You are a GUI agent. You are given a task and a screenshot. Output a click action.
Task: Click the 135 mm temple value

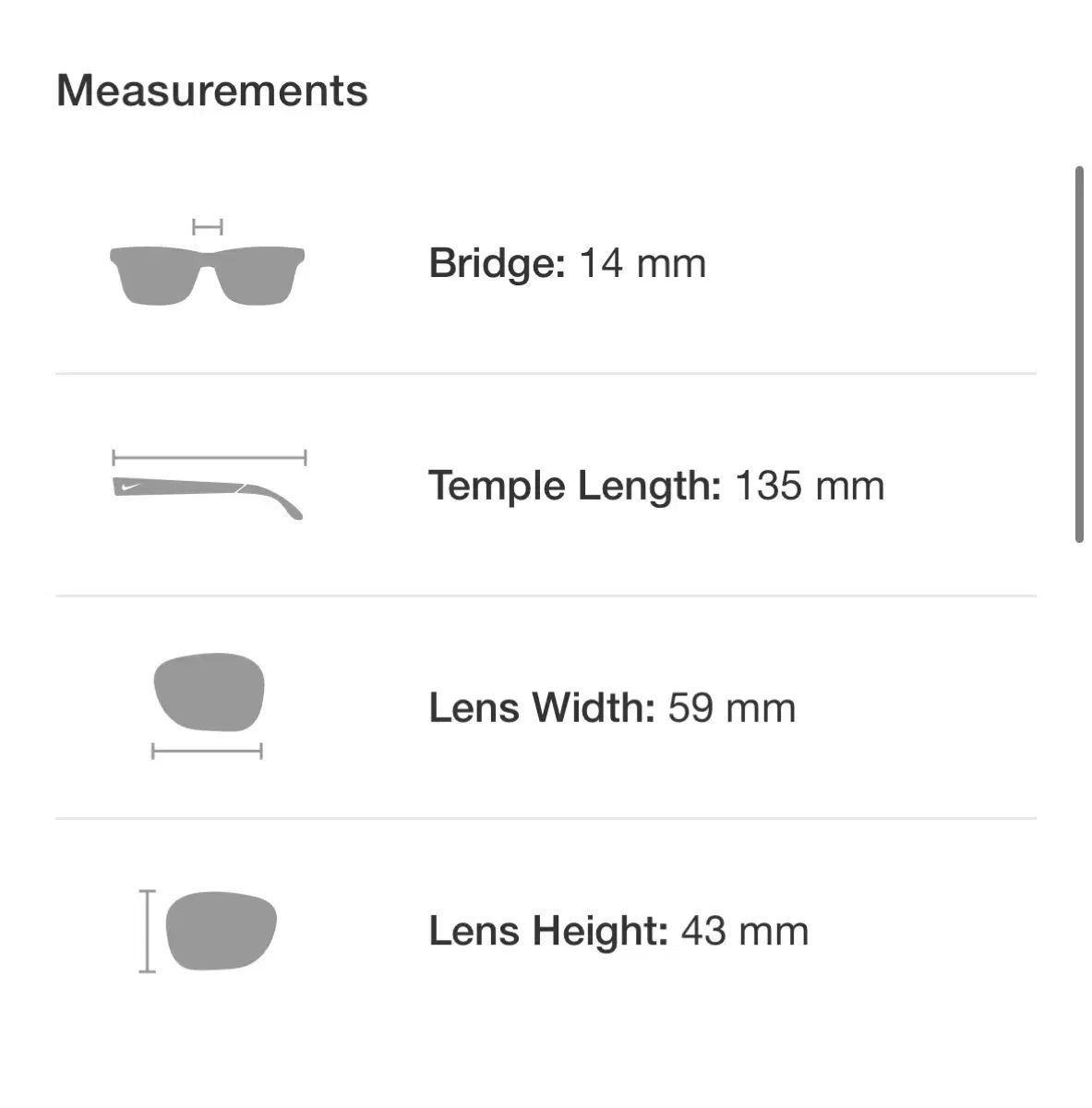click(x=810, y=486)
